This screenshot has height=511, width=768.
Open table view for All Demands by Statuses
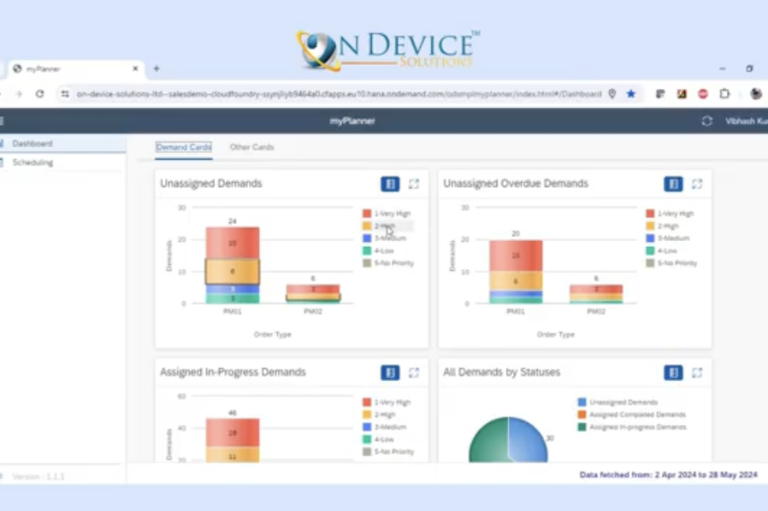[x=673, y=372]
